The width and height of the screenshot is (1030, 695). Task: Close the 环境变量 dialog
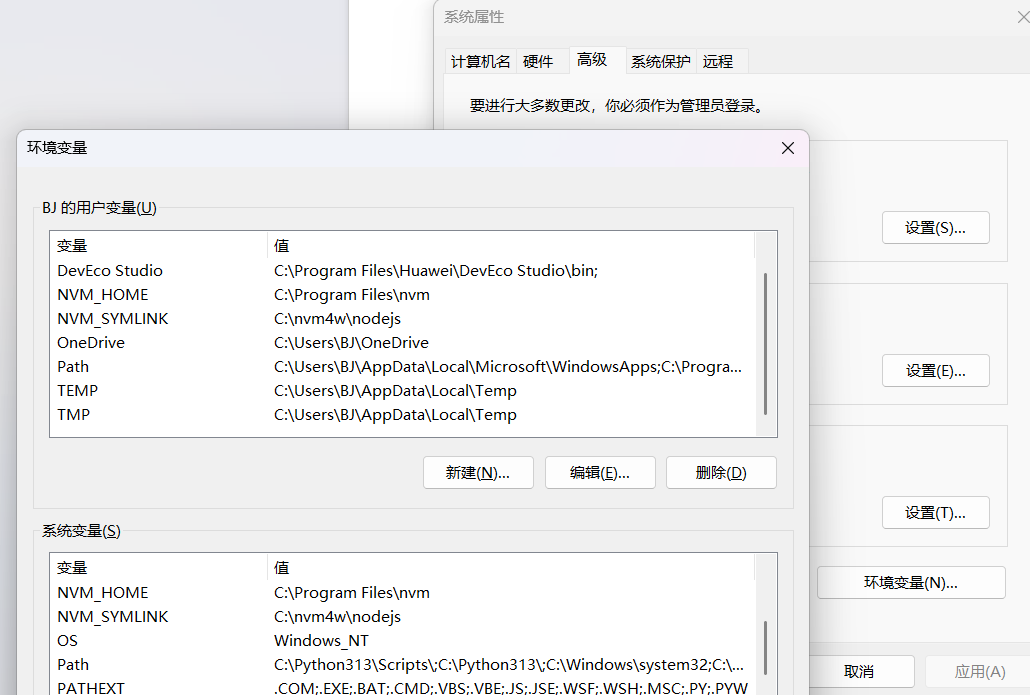[x=788, y=148]
